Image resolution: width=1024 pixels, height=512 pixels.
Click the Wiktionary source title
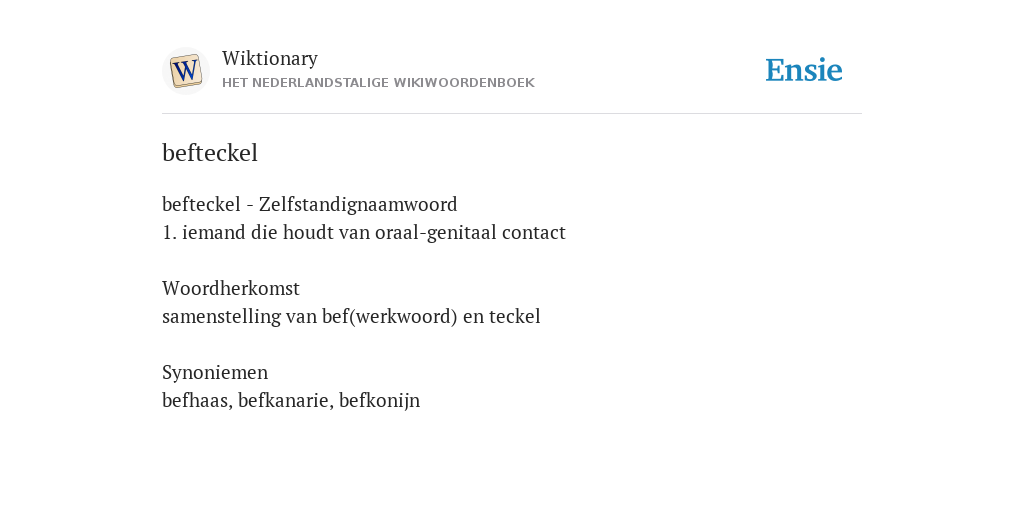tap(270, 59)
